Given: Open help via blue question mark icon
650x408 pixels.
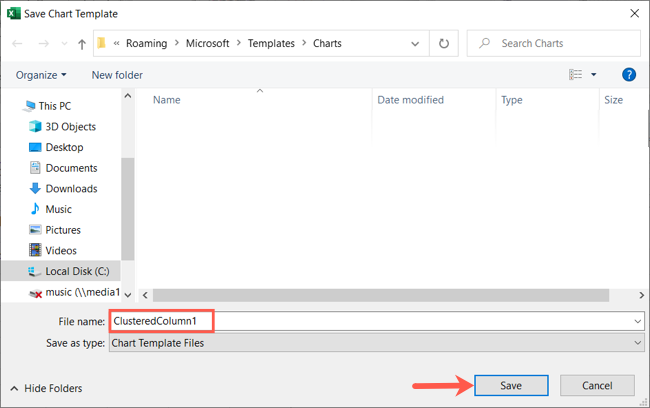Looking at the screenshot, I should point(628,75).
